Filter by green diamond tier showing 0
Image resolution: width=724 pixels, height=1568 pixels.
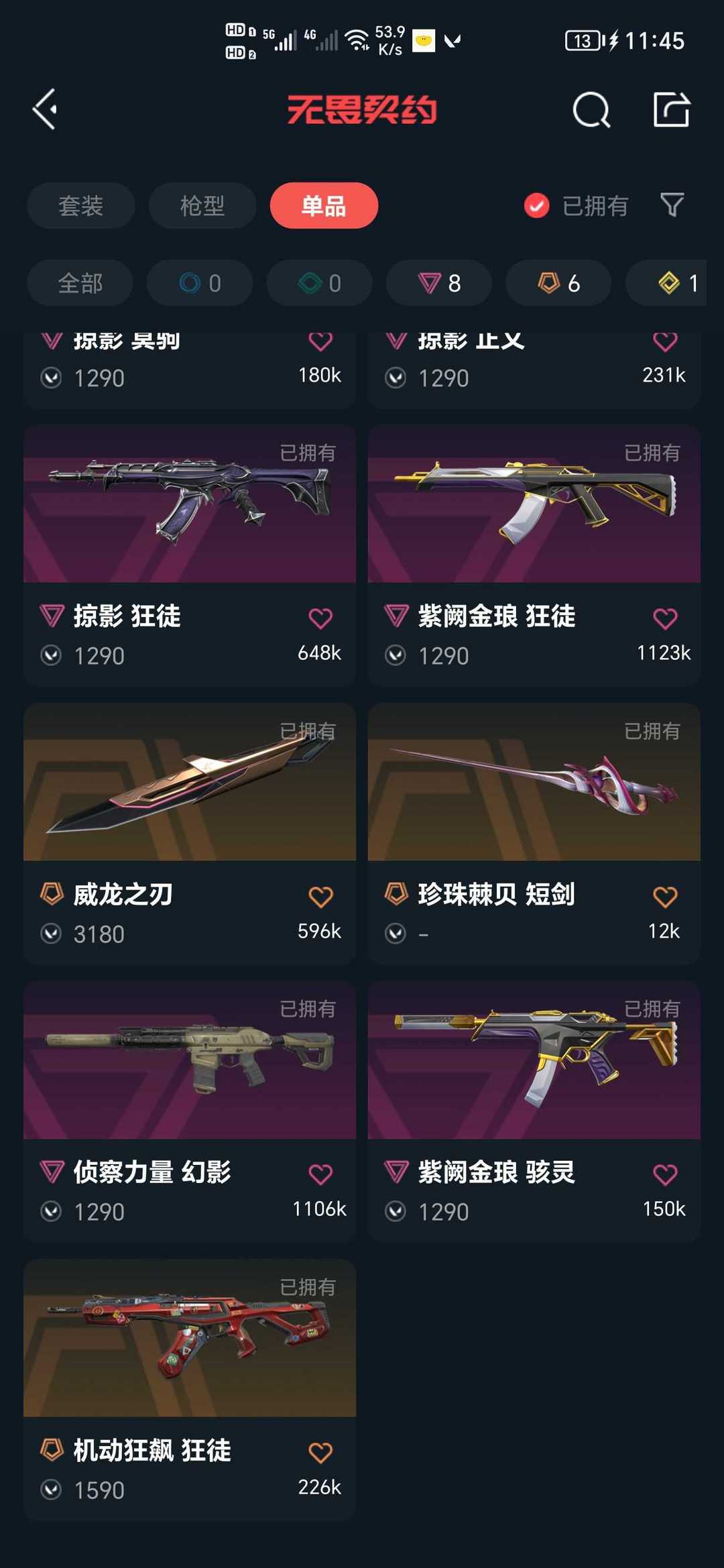319,283
